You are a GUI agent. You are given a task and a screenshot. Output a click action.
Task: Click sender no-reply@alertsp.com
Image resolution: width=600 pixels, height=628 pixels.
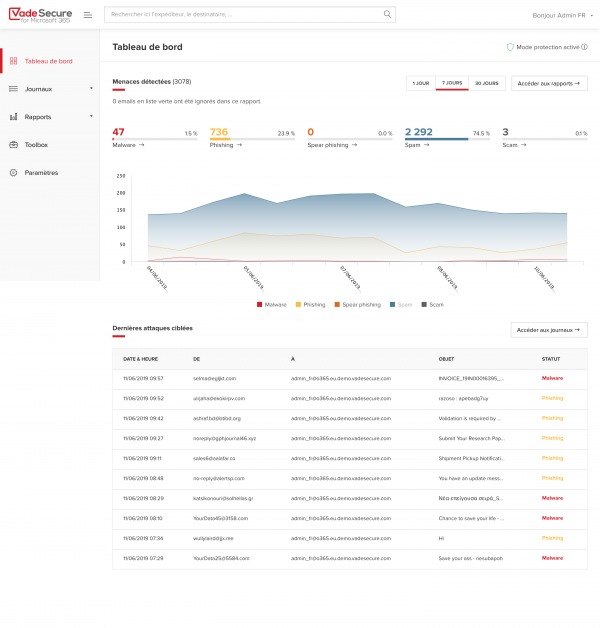click(x=218, y=479)
